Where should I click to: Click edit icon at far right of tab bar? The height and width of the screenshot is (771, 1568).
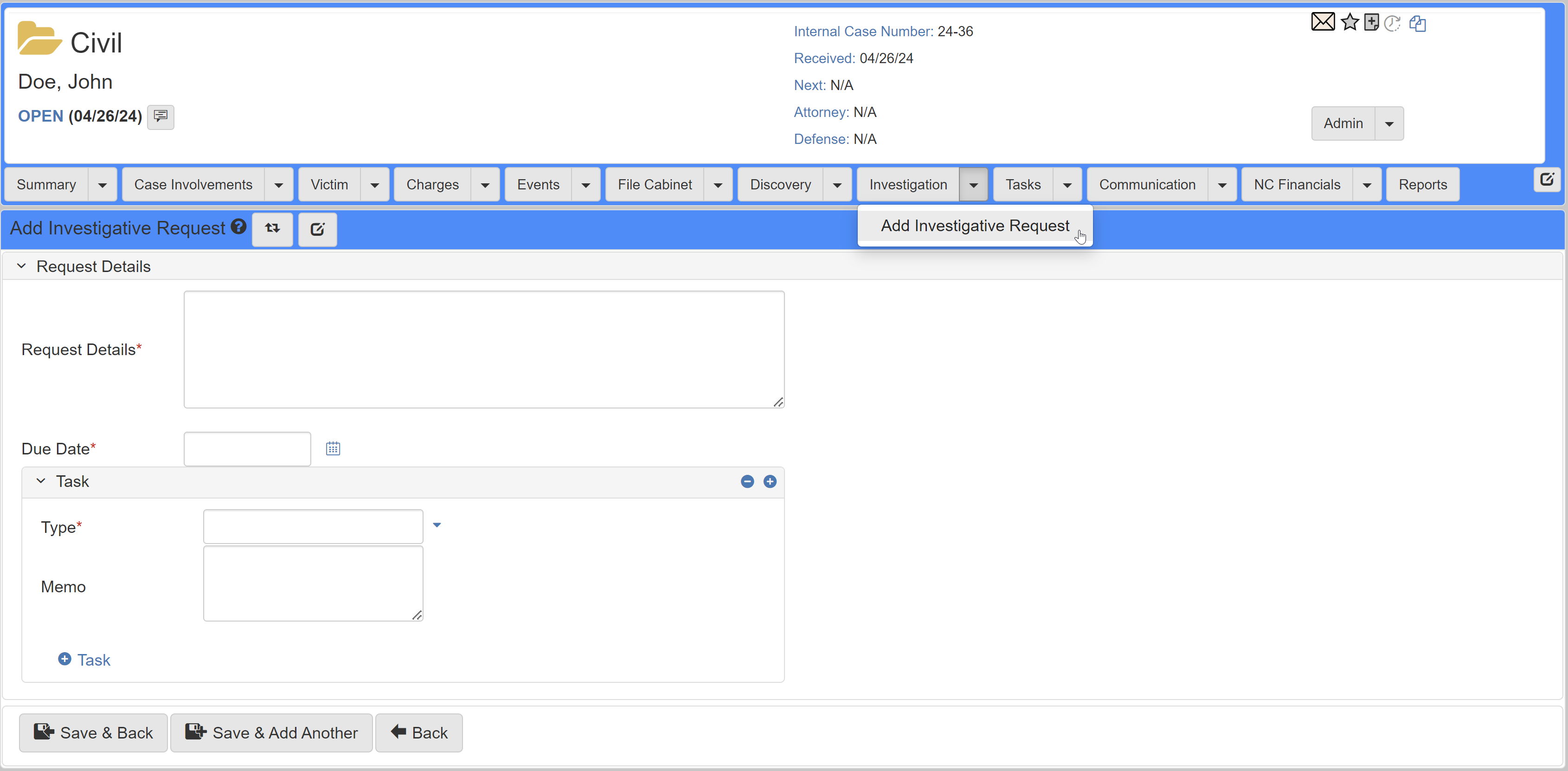click(1546, 180)
